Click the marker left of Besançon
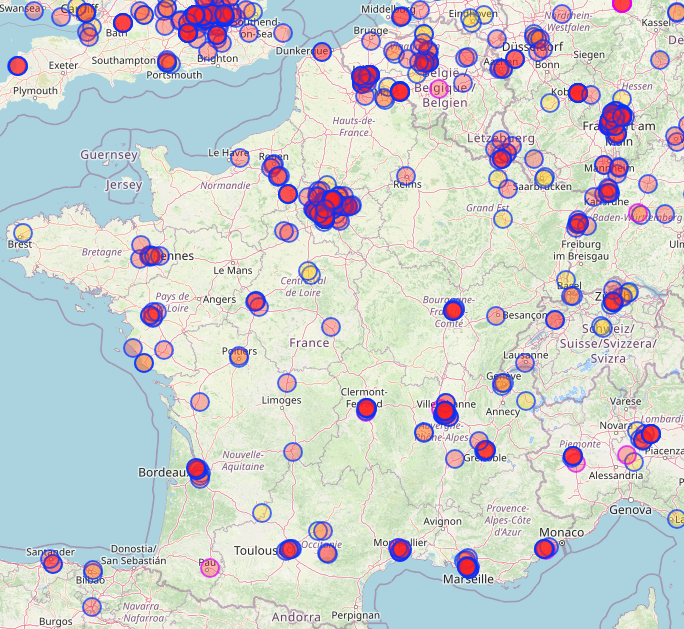The width and height of the screenshot is (684, 629). (x=495, y=315)
